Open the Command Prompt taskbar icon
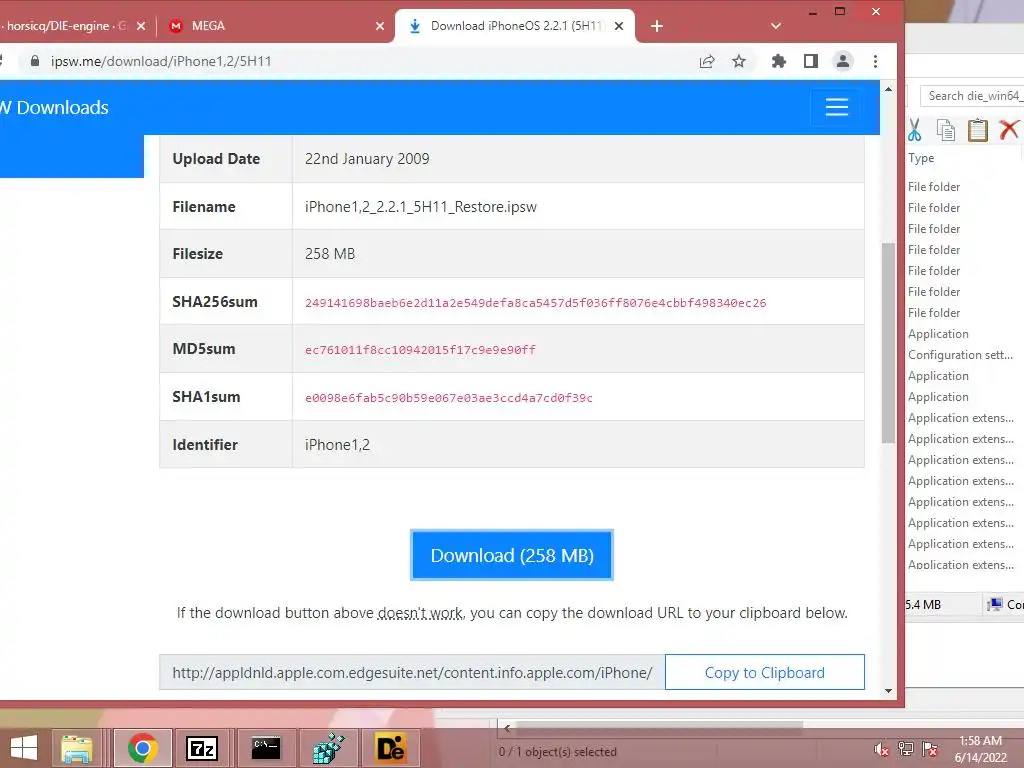This screenshot has width=1024, height=768. (x=266, y=748)
